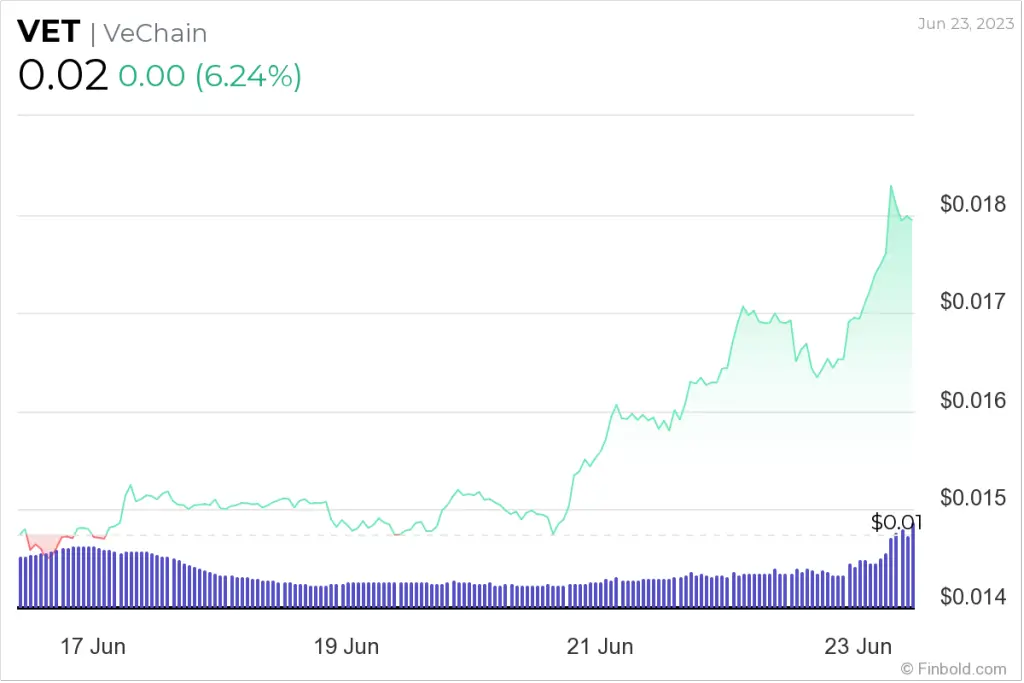The image size is (1024, 683).
Task: Select the 19 Jun date marker
Action: coord(346,647)
